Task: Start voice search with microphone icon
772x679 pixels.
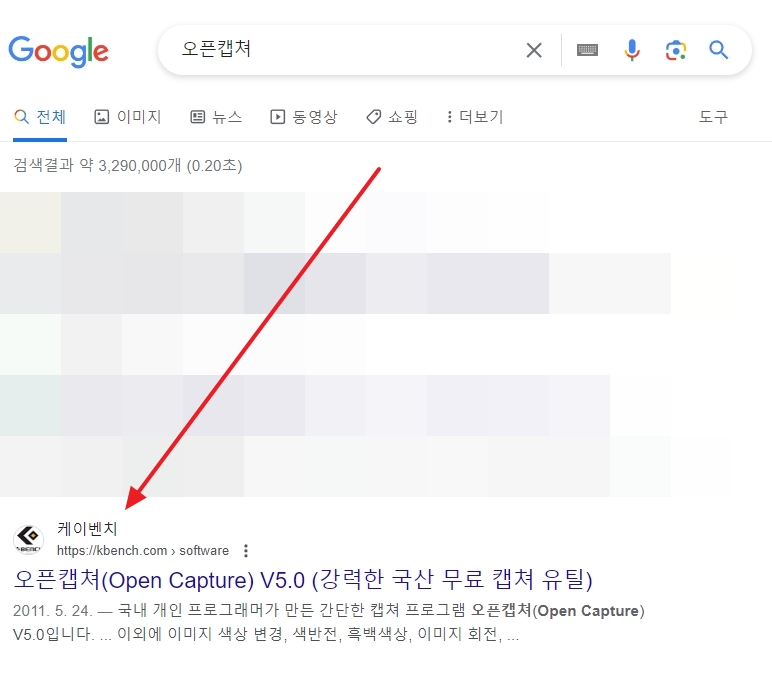Action: point(632,50)
